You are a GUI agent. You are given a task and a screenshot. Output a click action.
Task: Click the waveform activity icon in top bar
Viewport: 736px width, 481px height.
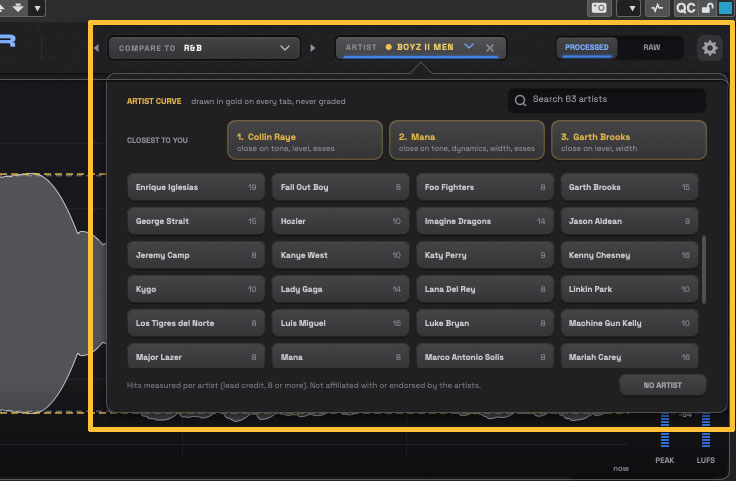657,8
